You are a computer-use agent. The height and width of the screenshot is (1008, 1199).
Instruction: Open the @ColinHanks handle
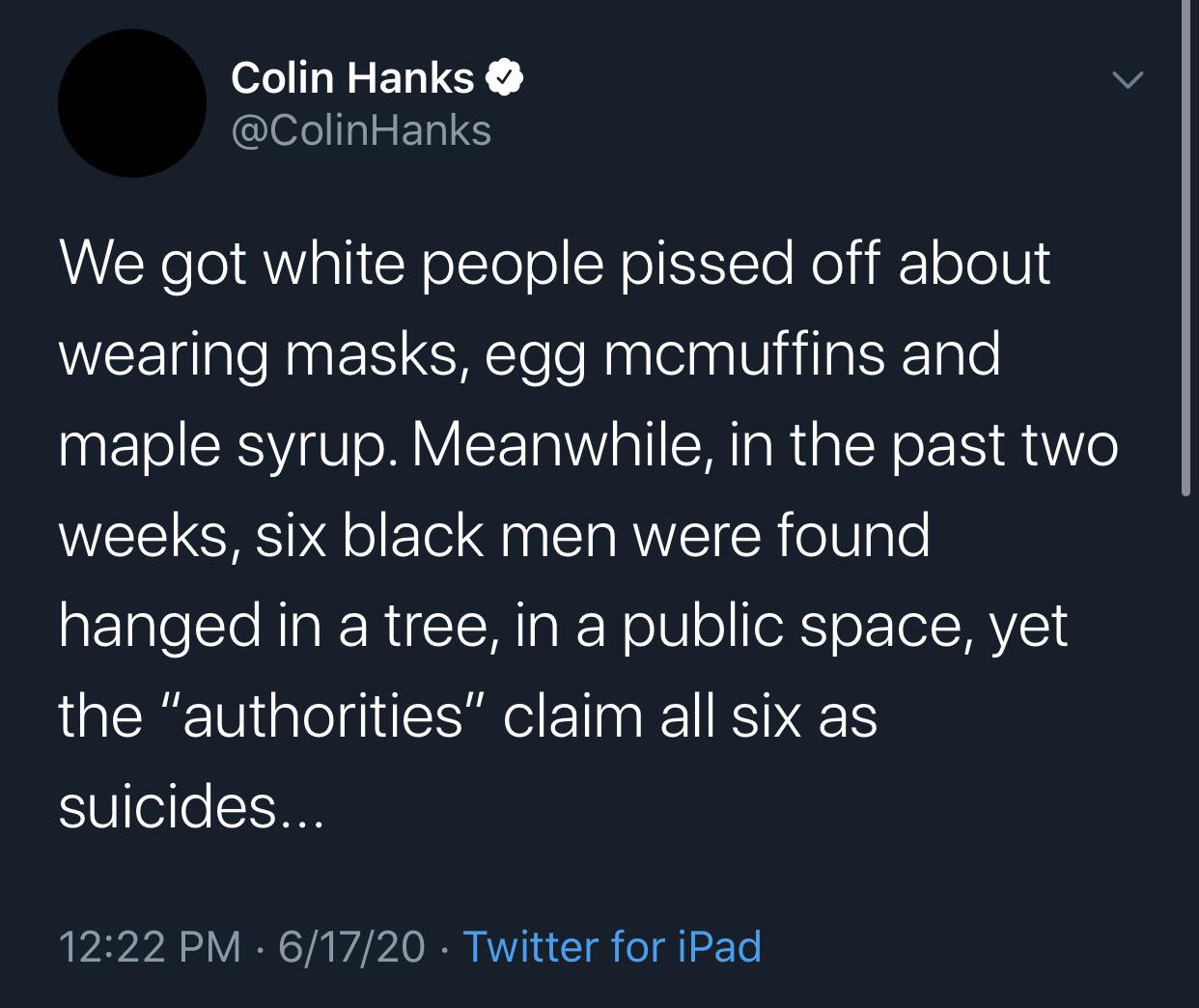click(361, 130)
